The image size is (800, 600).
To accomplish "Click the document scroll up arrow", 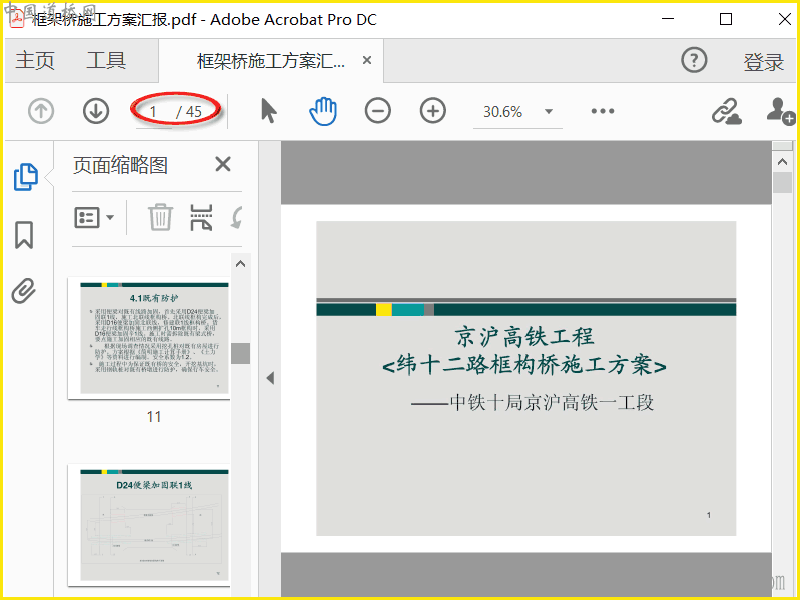I will [x=782, y=162].
